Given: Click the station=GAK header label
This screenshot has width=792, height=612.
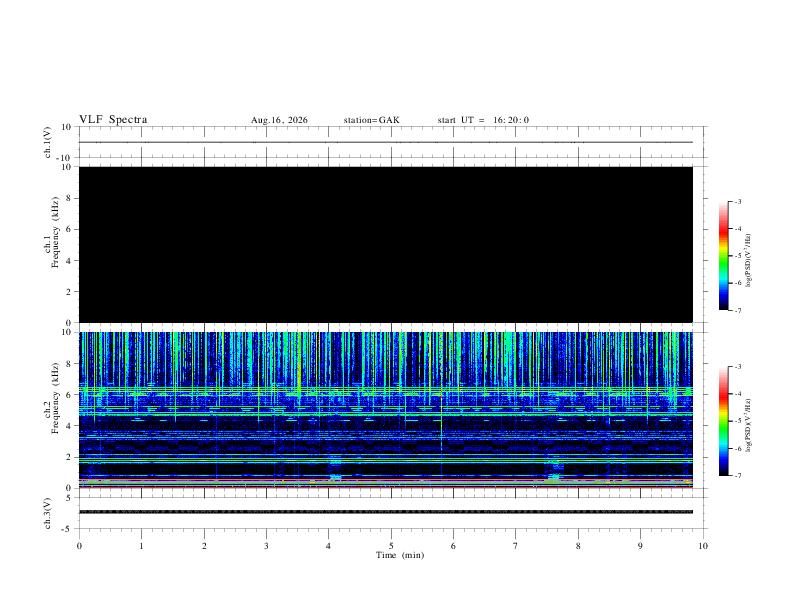Looking at the screenshot, I should (x=372, y=120).
